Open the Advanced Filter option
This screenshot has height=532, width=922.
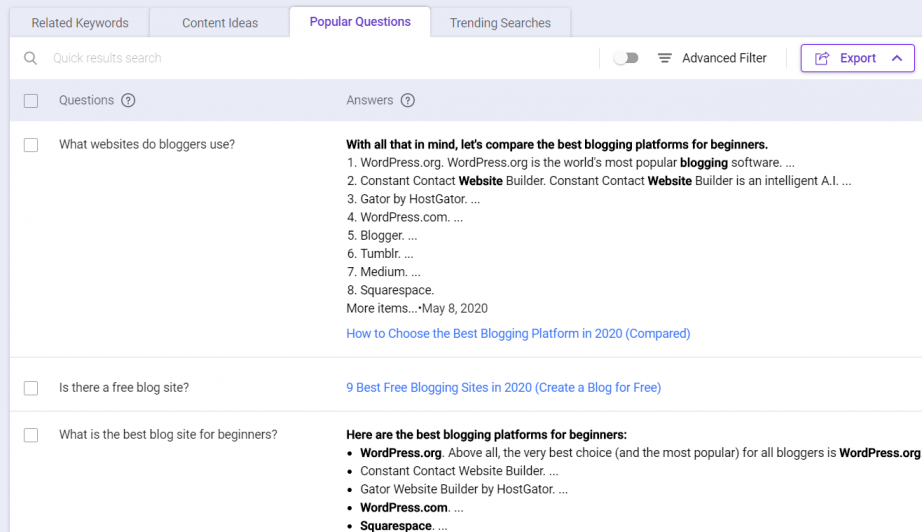(724, 58)
